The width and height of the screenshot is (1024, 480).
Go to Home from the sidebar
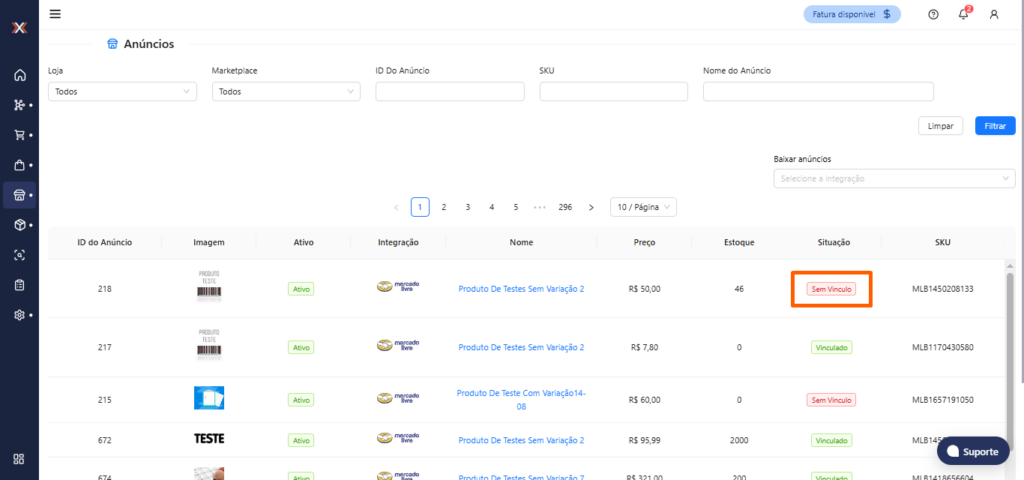coord(19,75)
